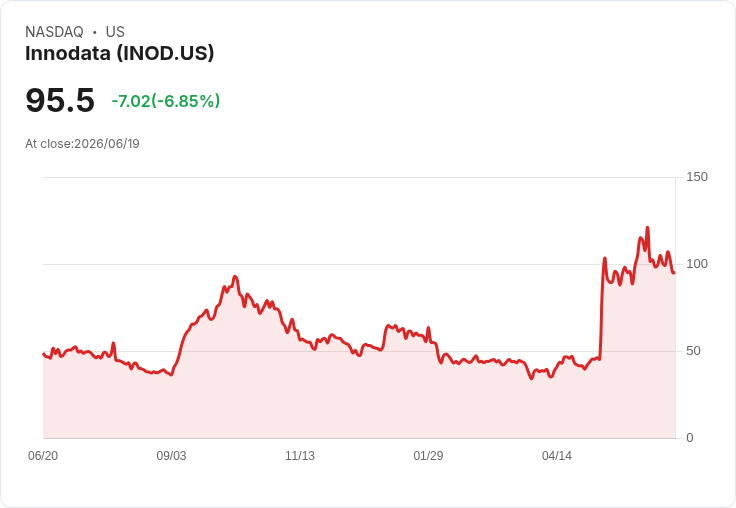Click the NASDAQ exchange label
This screenshot has width=736, height=508.
(x=54, y=32)
